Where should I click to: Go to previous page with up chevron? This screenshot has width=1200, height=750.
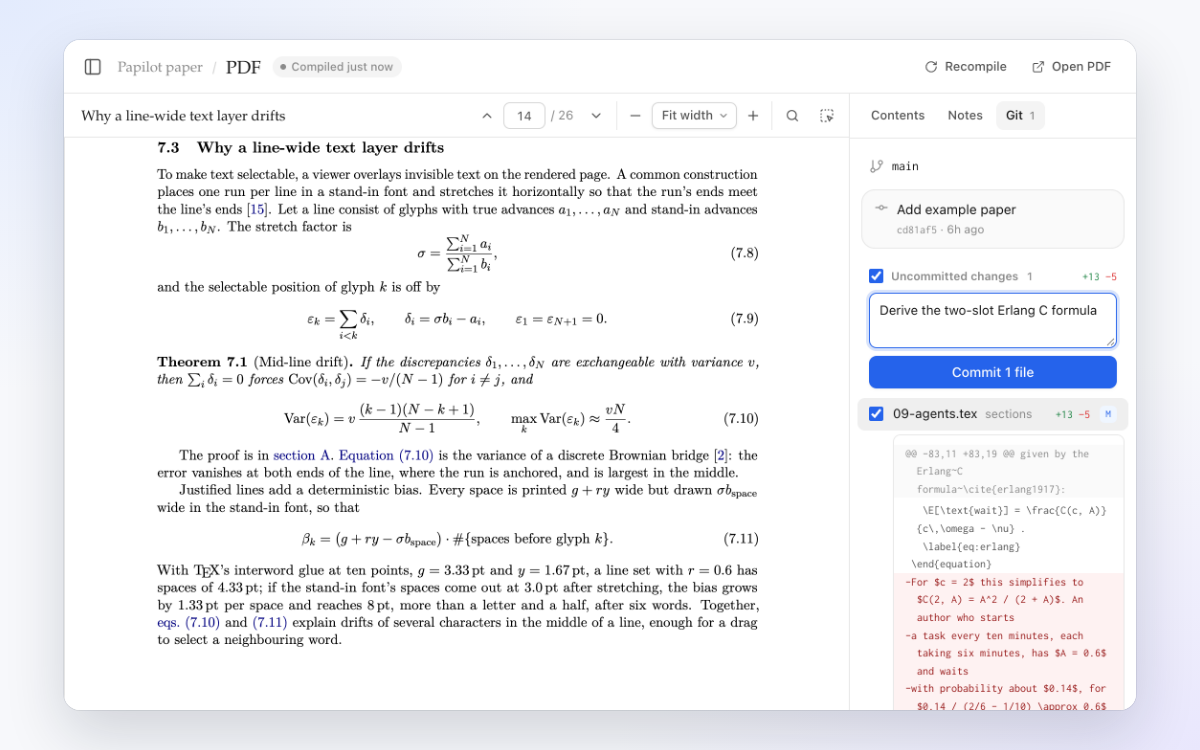(487, 116)
